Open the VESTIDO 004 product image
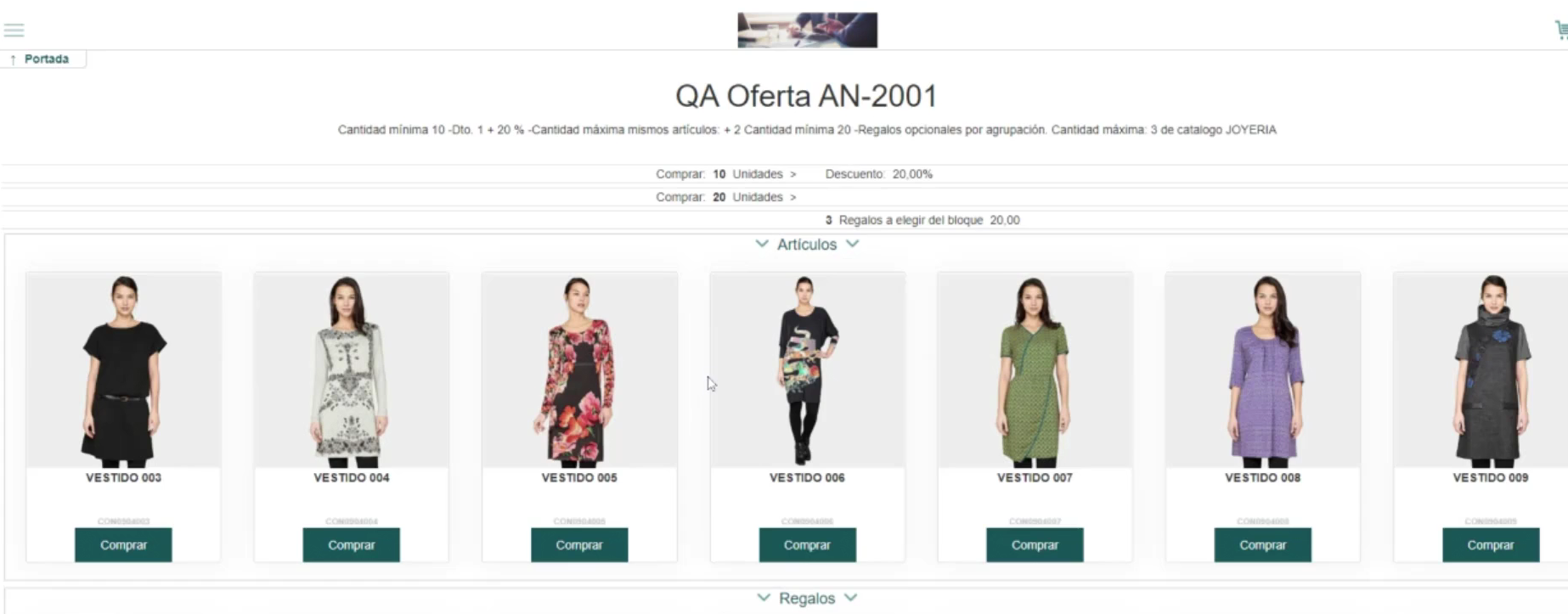Image resolution: width=1568 pixels, height=614 pixels. [x=352, y=370]
